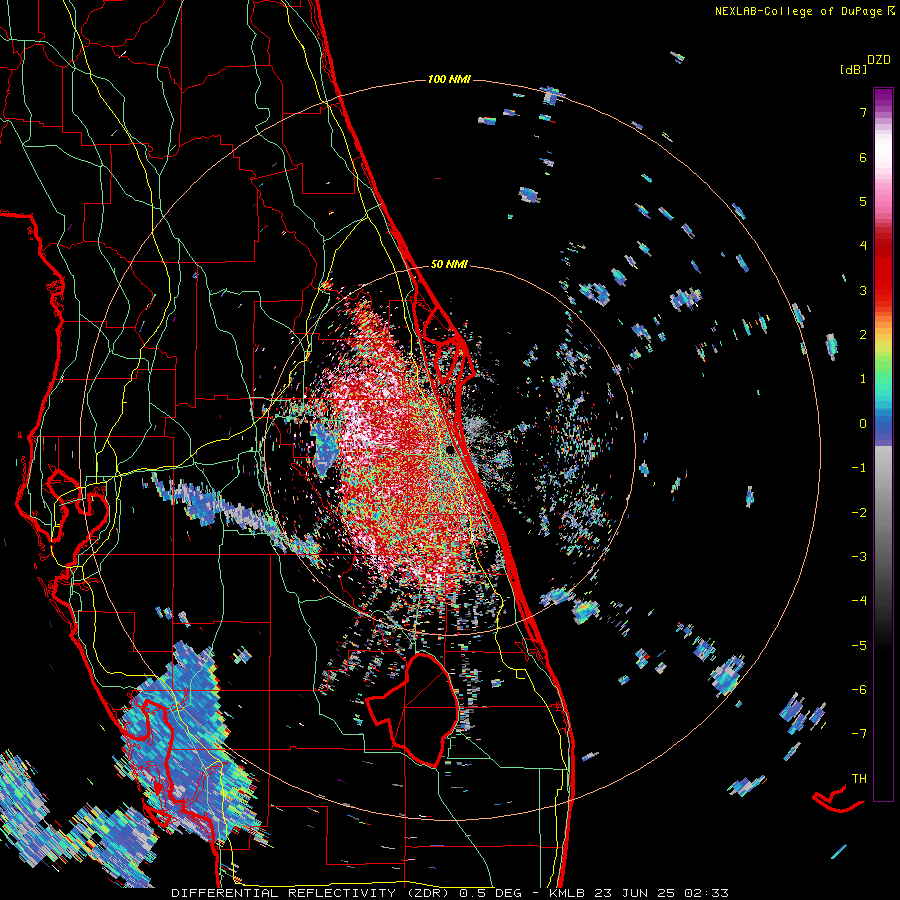Viewport: 900px width, 900px height.
Task: Click the -7 dB tick label on the scale
Action: (859, 734)
